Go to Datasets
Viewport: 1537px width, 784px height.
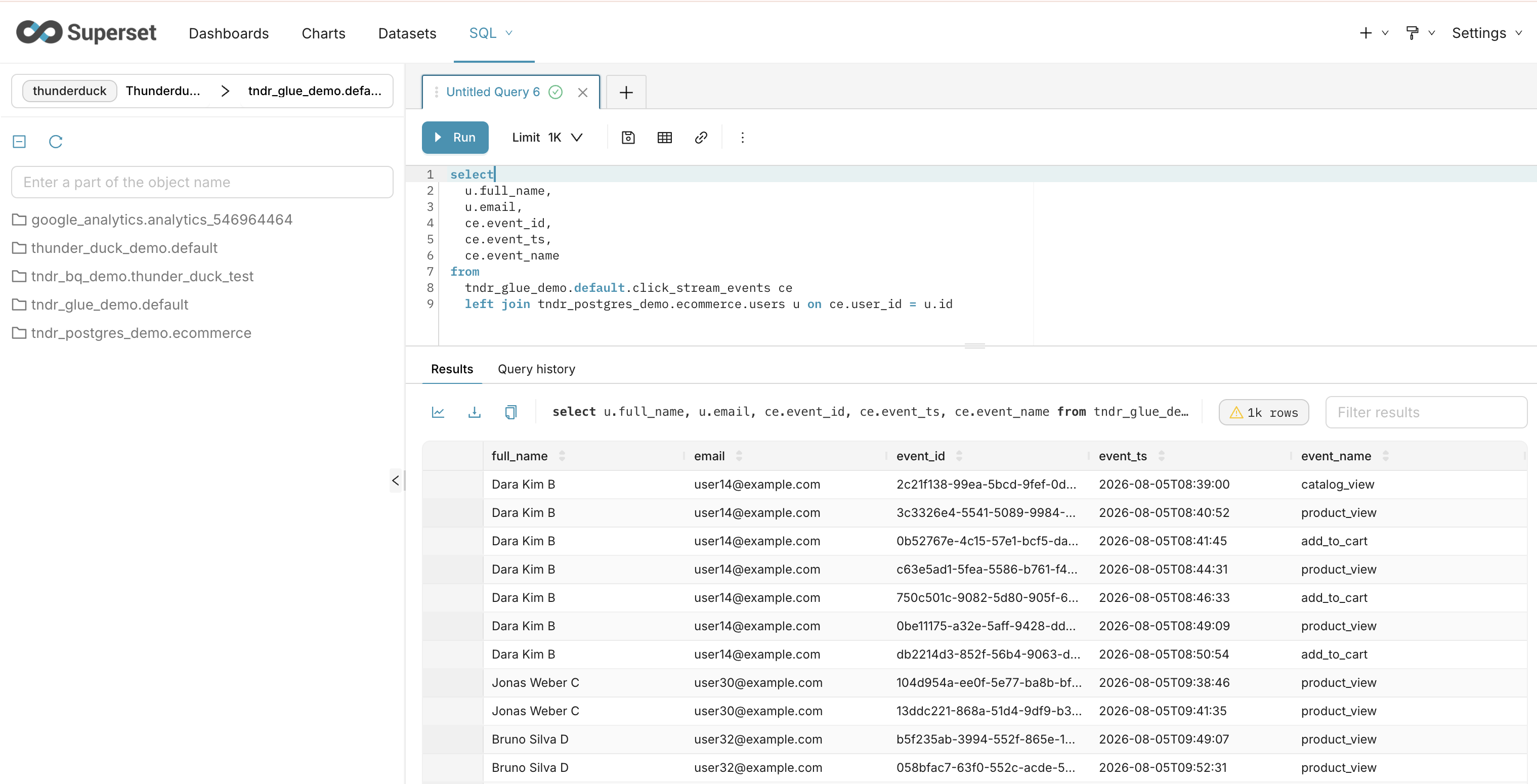[x=407, y=33]
